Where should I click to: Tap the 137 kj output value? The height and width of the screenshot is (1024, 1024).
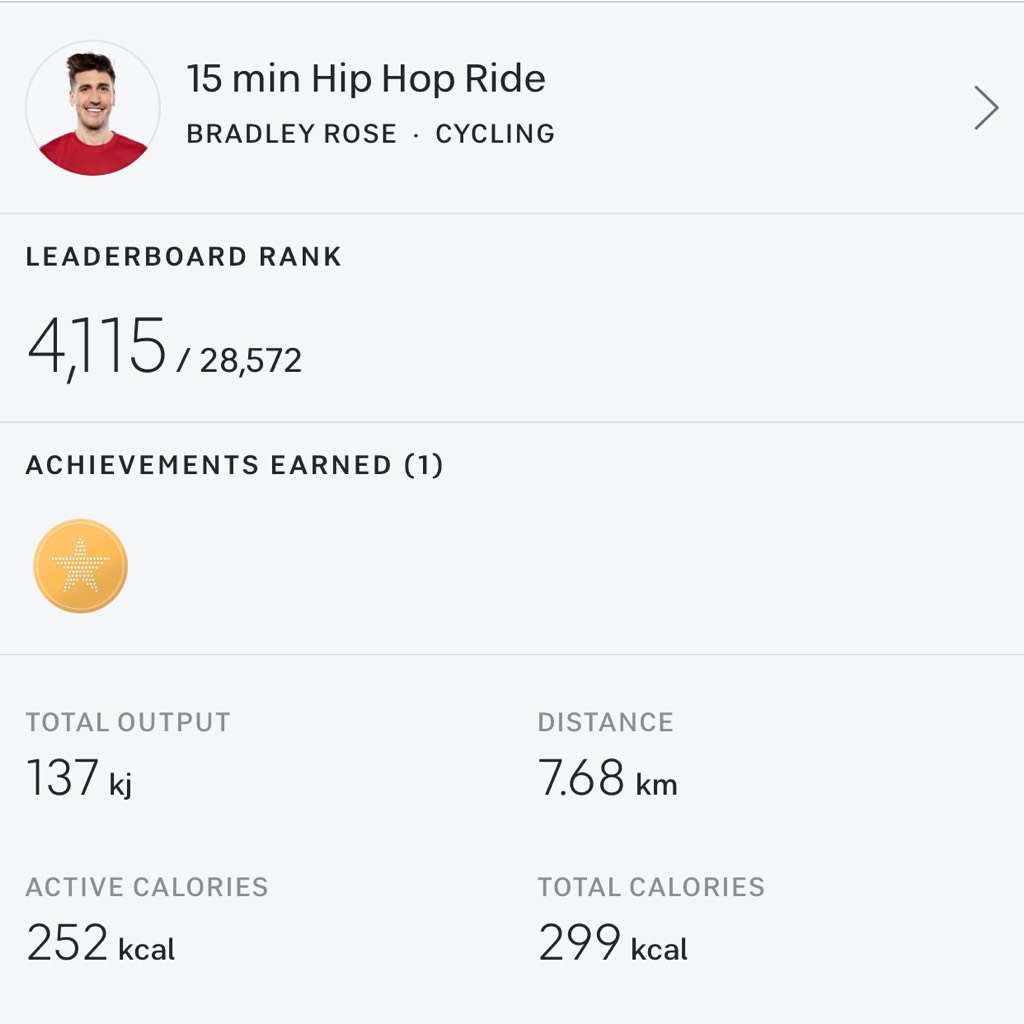pos(79,778)
